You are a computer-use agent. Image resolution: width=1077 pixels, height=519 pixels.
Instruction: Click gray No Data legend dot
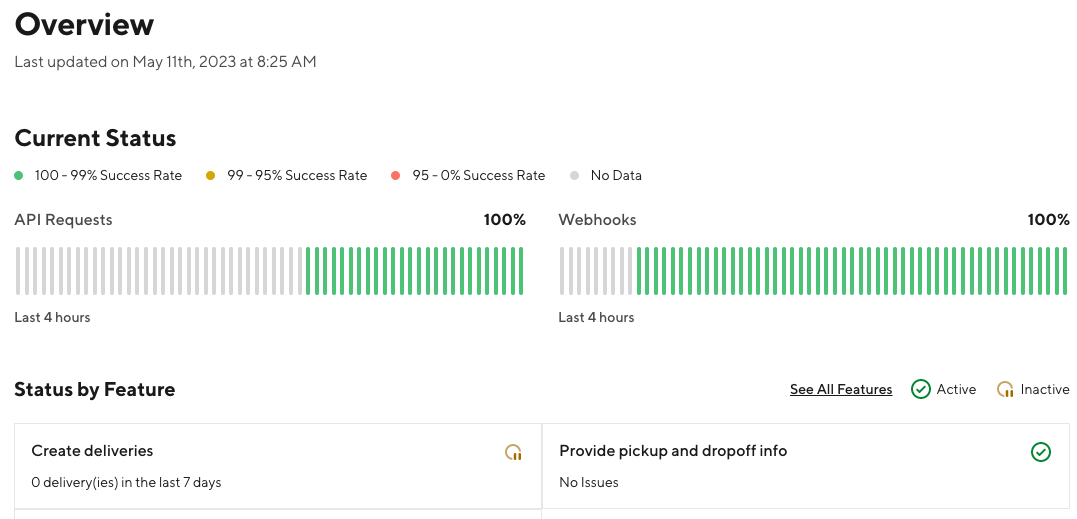[x=574, y=176]
